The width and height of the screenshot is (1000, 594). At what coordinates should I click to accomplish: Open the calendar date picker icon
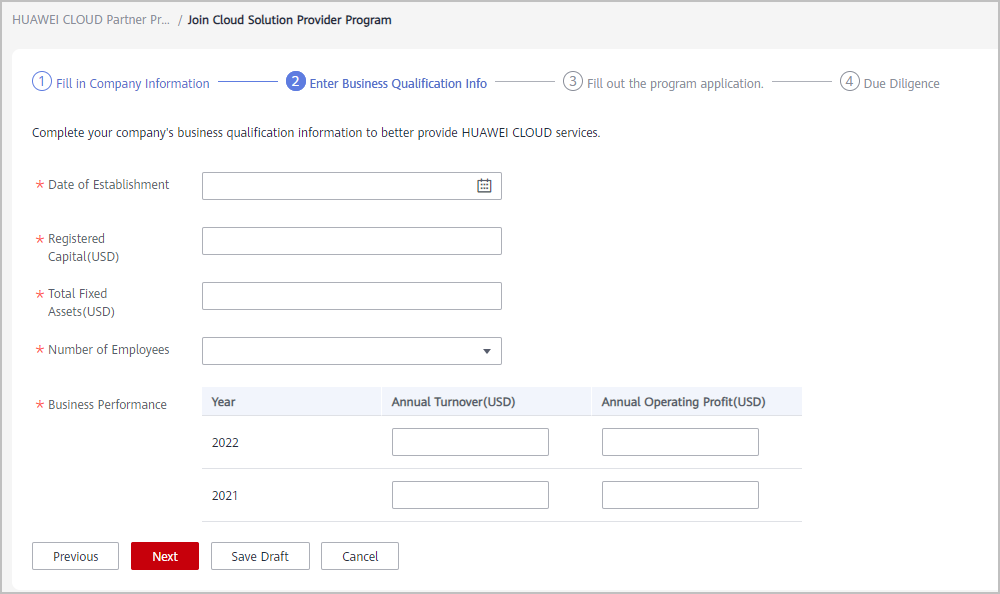click(484, 186)
